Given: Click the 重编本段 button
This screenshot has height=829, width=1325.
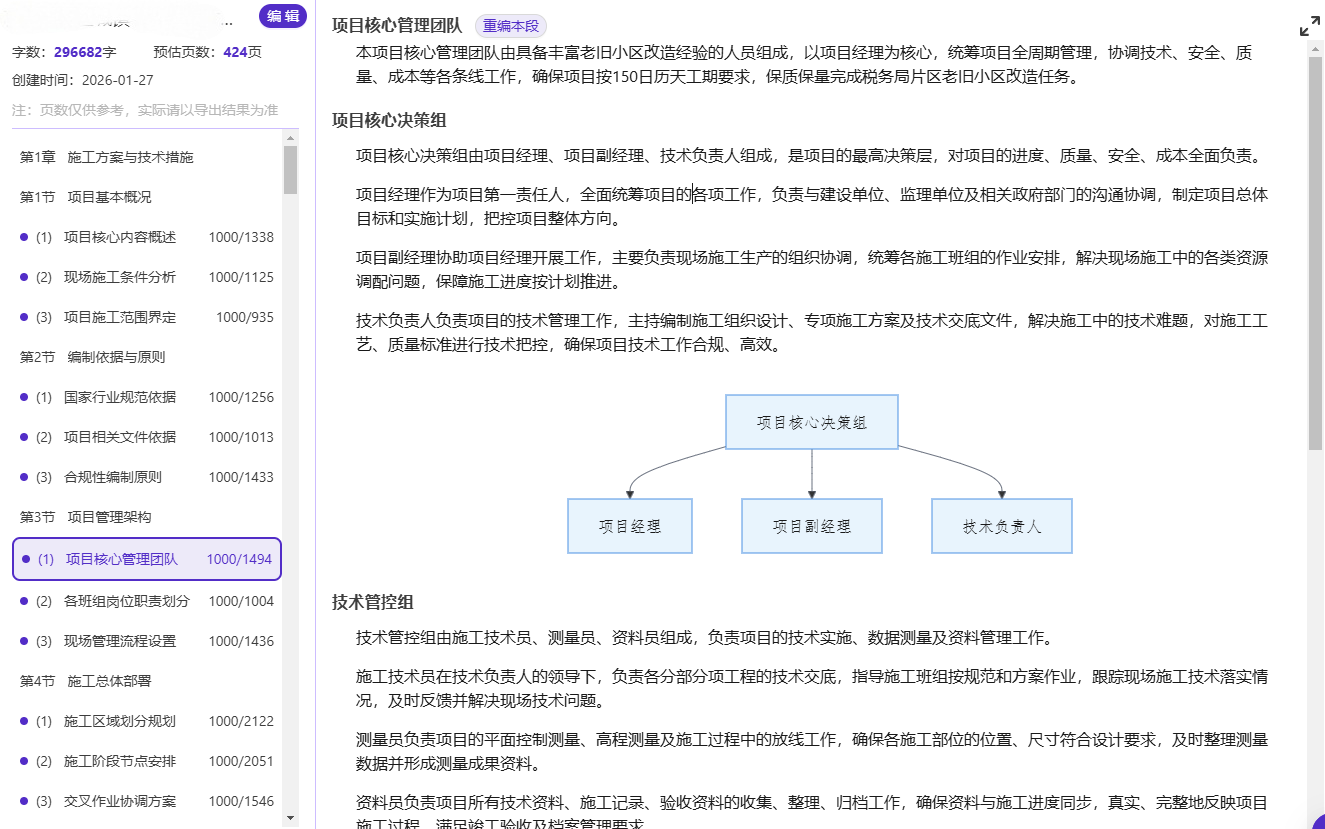Looking at the screenshot, I should coord(511,27).
